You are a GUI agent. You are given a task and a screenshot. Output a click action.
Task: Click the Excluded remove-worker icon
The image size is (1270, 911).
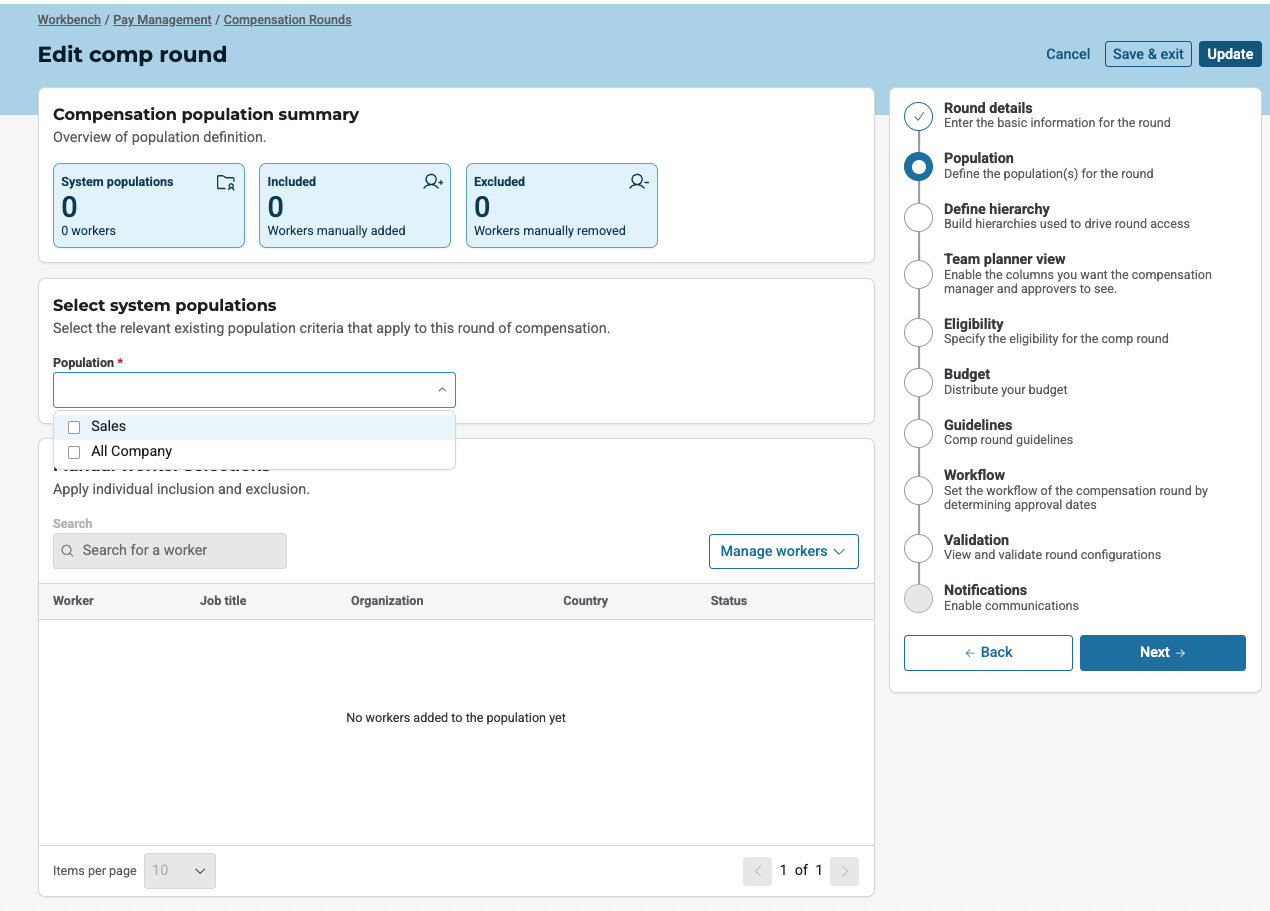[x=639, y=182]
